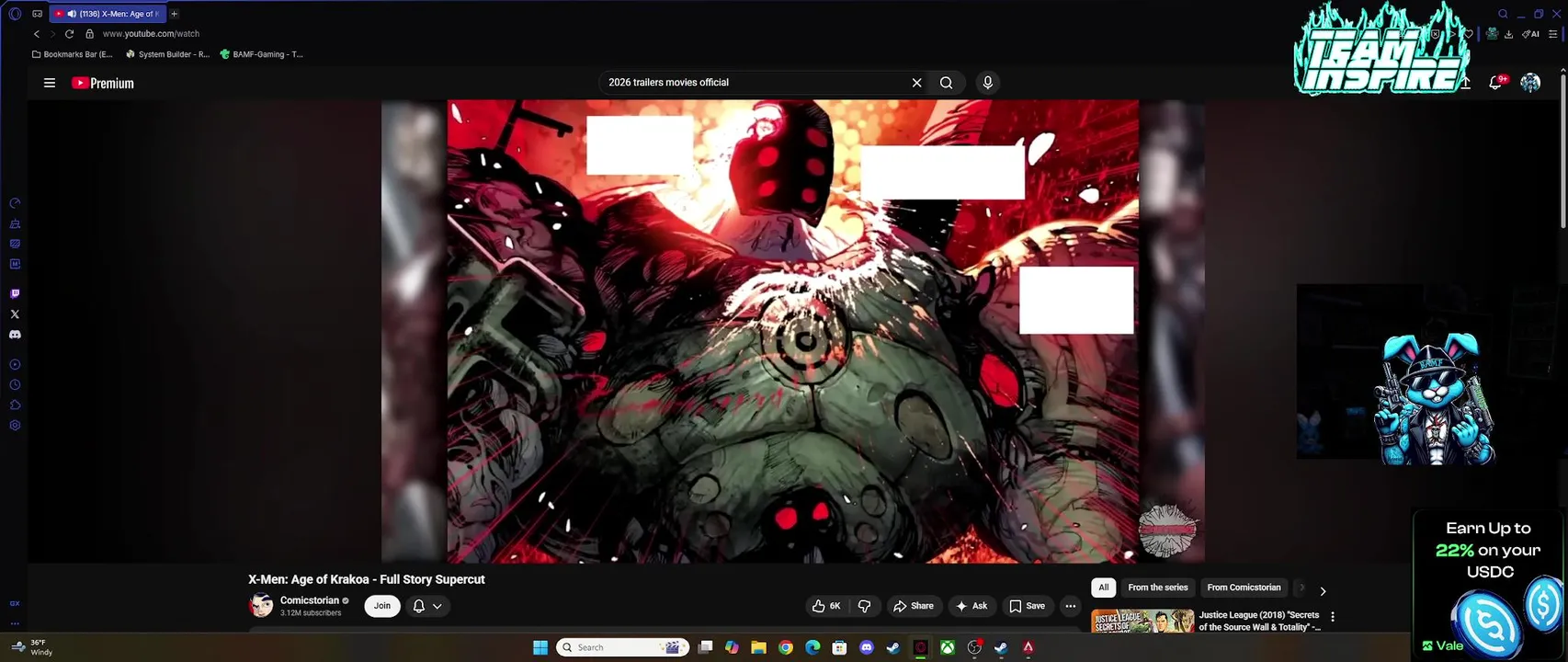The width and height of the screenshot is (1568, 662).
Task: Click the X-Men comic video player
Action: pos(792,331)
